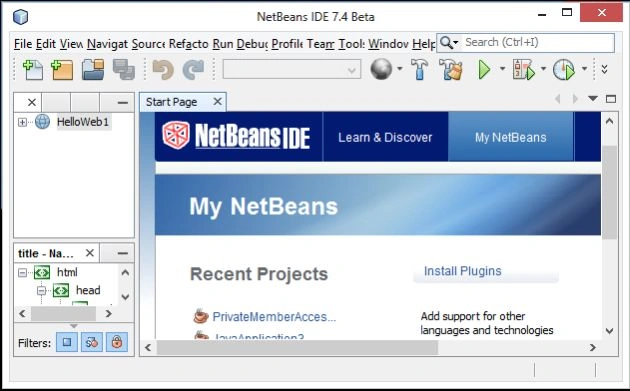Toggle the second Navigator filter button
Screen dimensions: 630x391
click(92, 342)
